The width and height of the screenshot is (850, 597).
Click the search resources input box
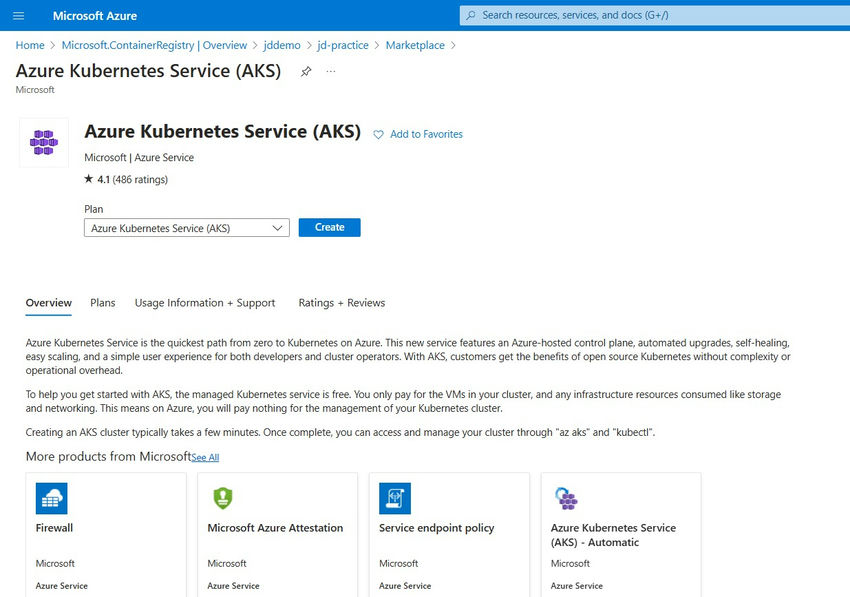coord(650,14)
